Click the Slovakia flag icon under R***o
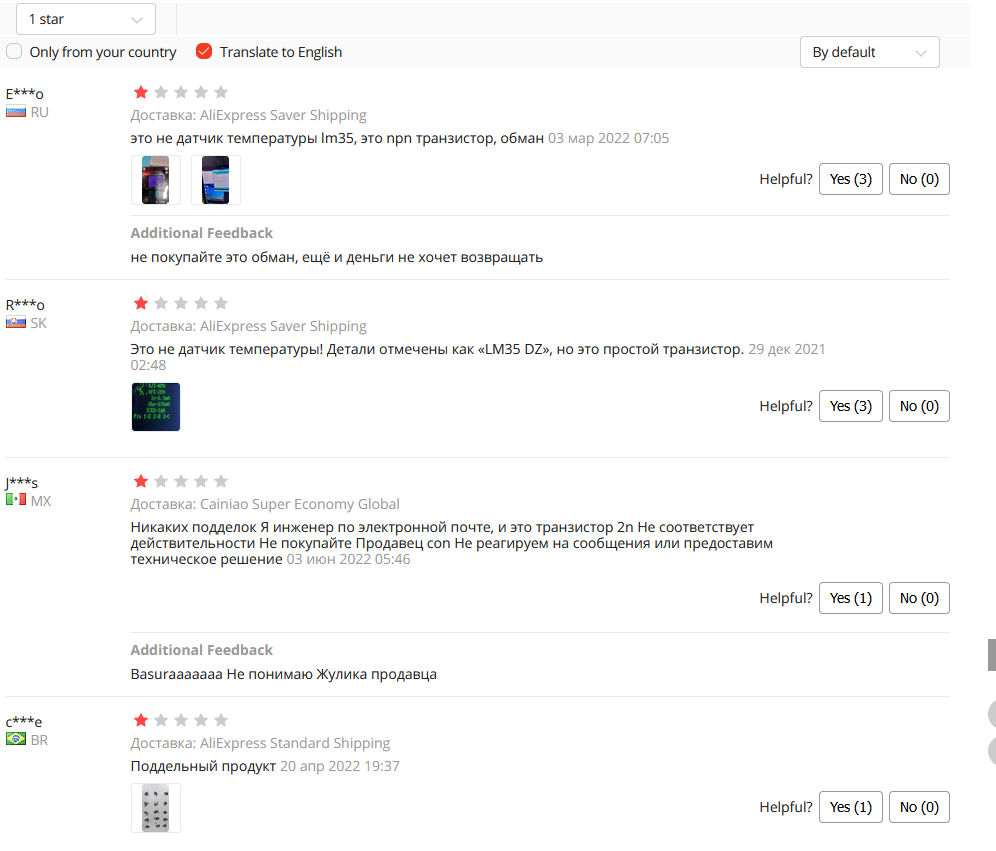 (x=16, y=323)
